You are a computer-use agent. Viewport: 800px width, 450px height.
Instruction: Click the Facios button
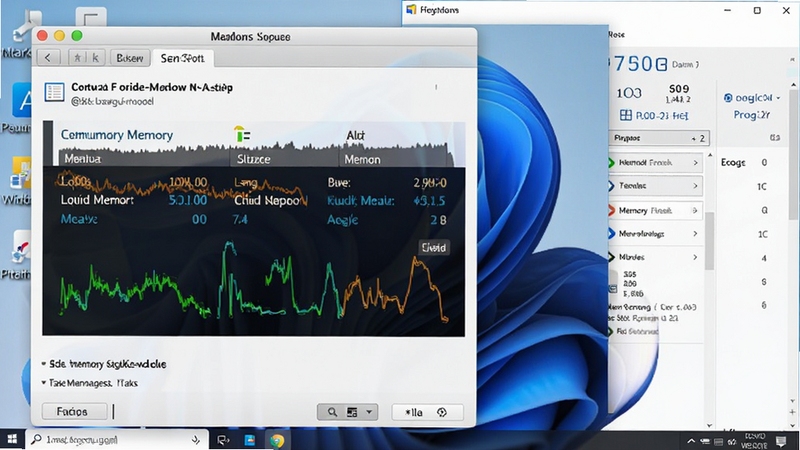pos(72,411)
